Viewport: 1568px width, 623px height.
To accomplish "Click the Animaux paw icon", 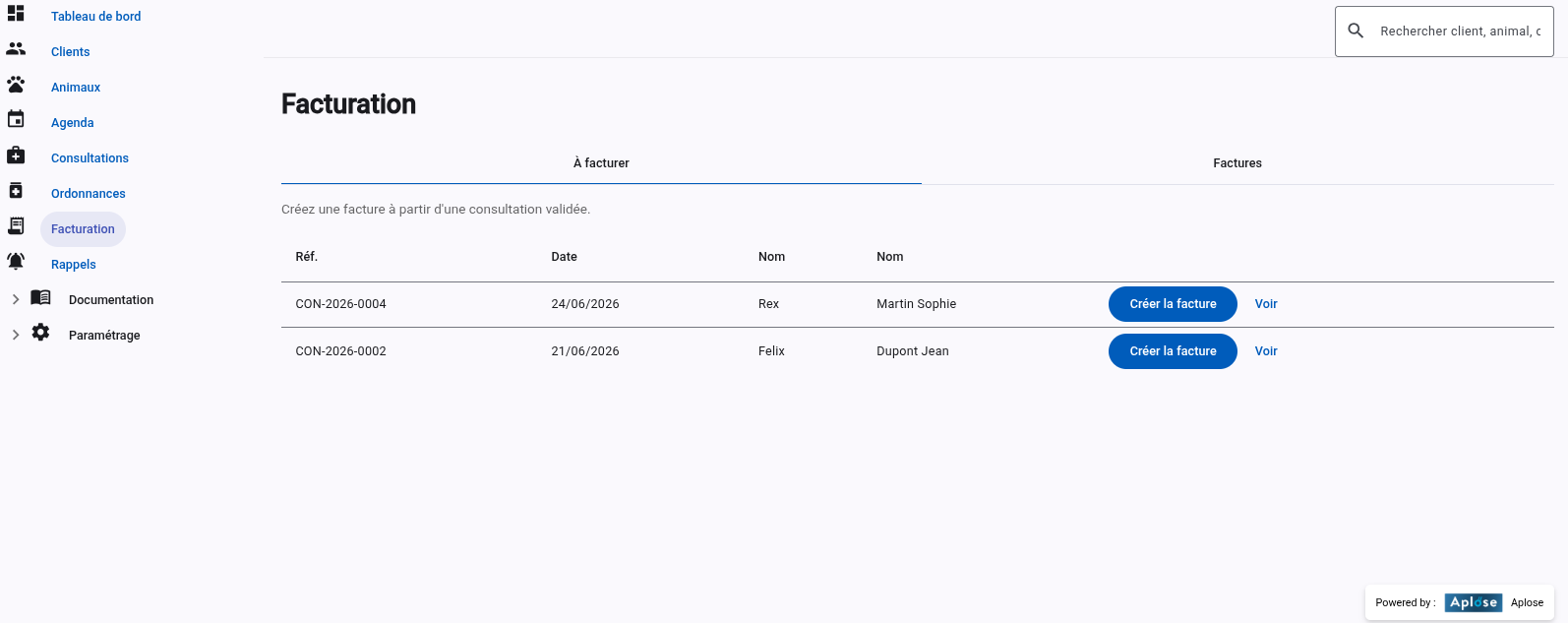I will (x=16, y=85).
